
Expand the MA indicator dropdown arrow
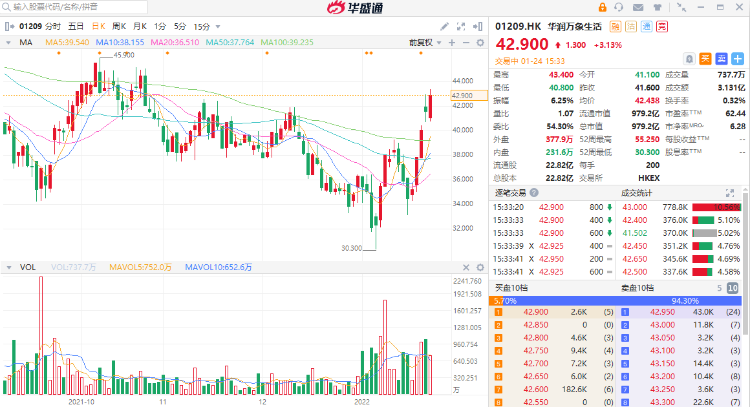pos(9,43)
